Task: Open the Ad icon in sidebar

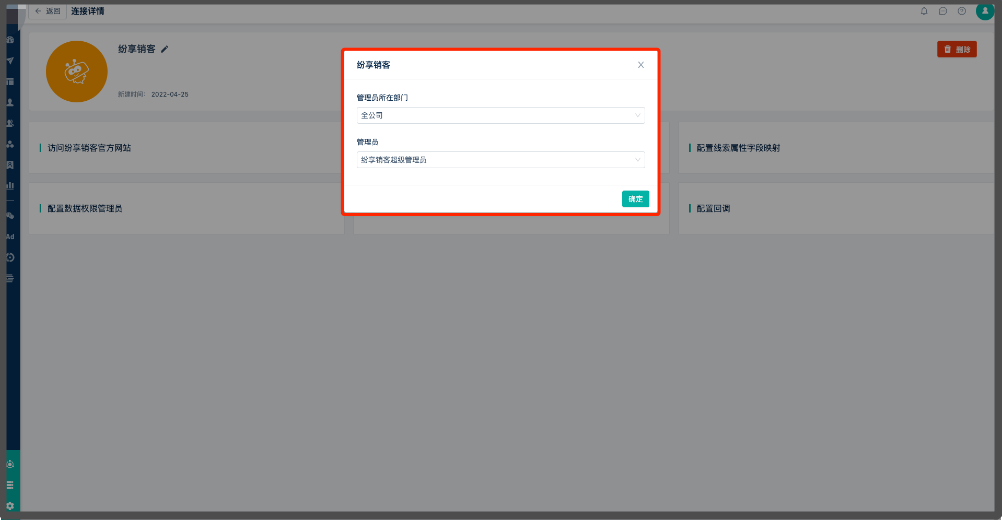Action: [10, 237]
